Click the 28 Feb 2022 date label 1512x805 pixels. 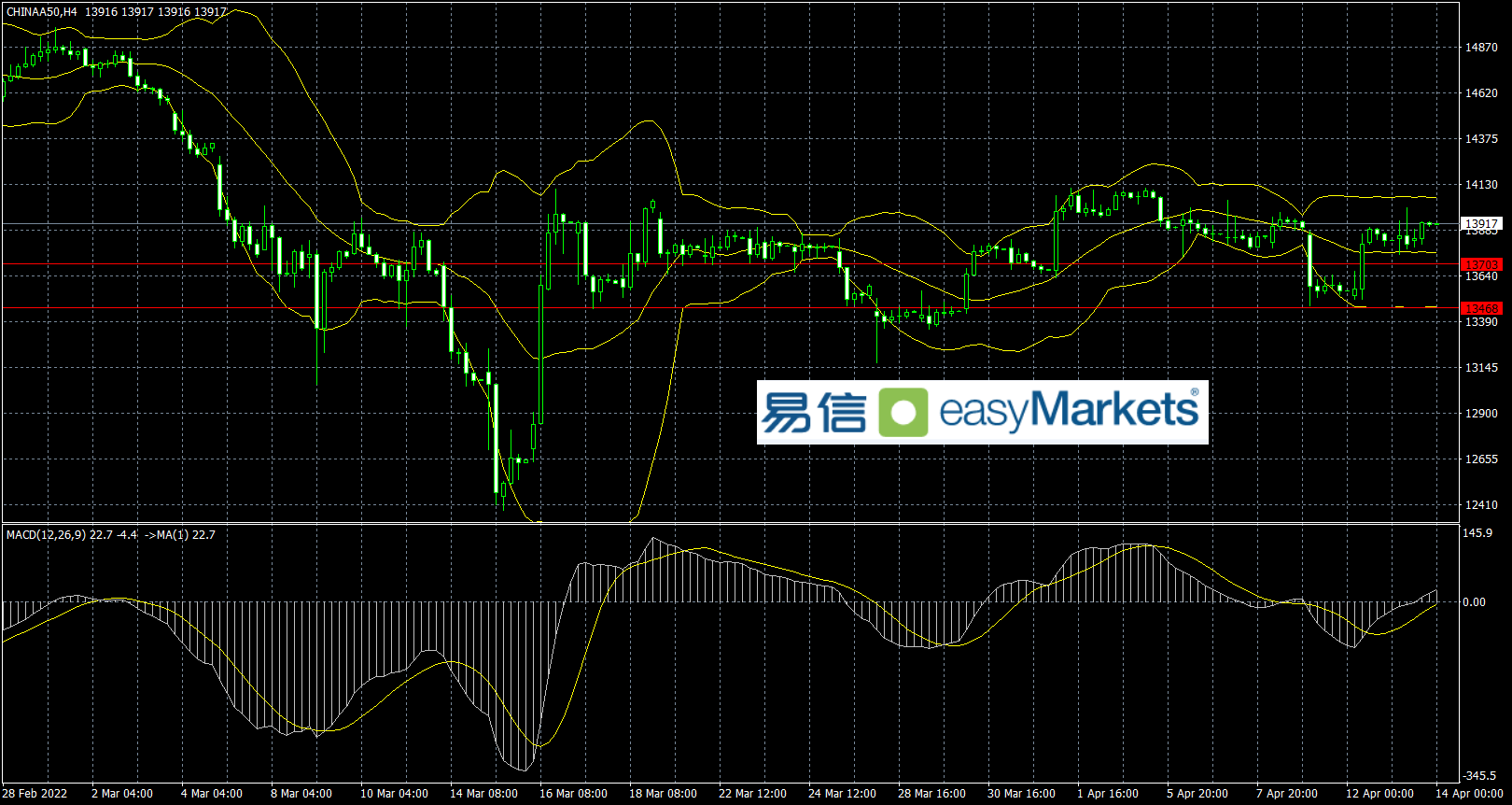click(x=35, y=794)
